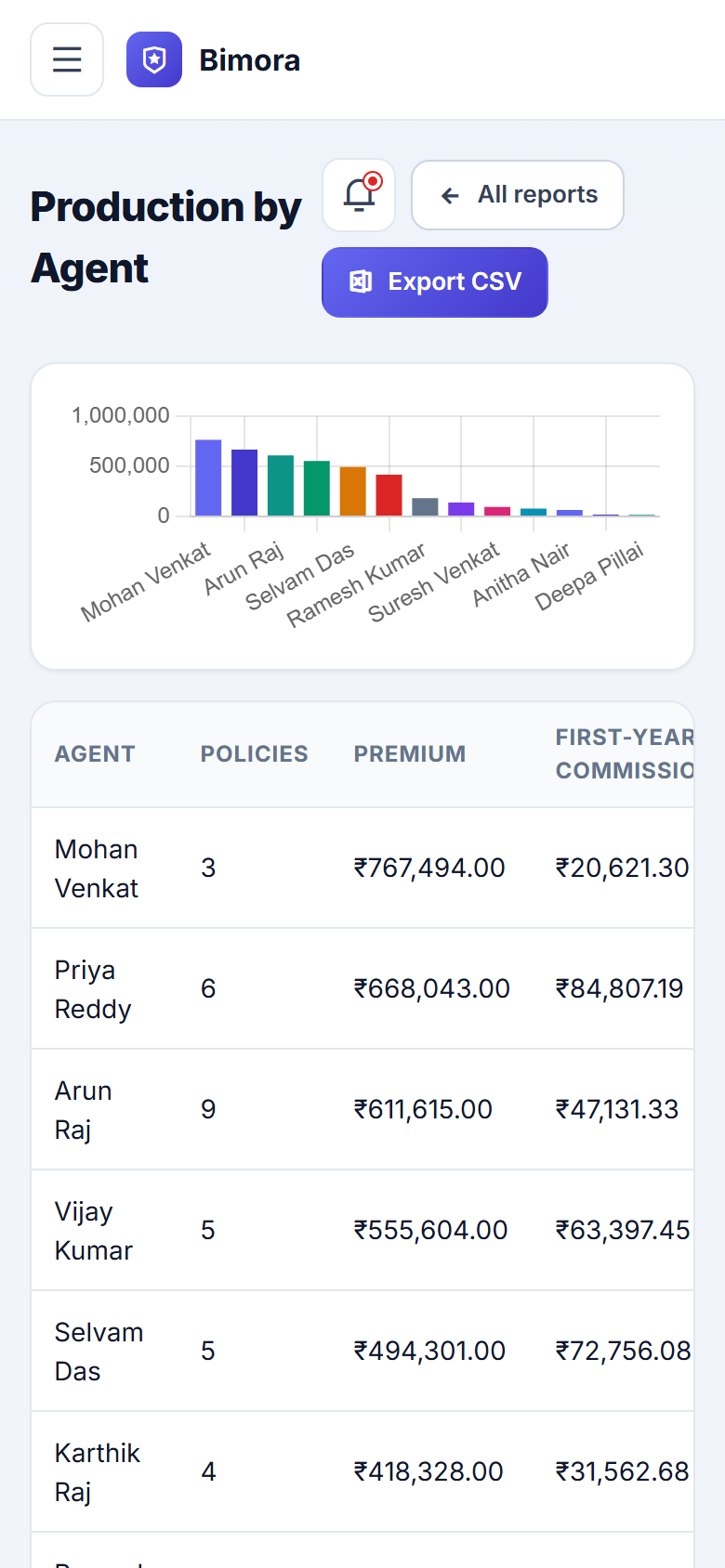Click the Production by Agent heading
The width and height of the screenshot is (725, 1568).
click(165, 238)
